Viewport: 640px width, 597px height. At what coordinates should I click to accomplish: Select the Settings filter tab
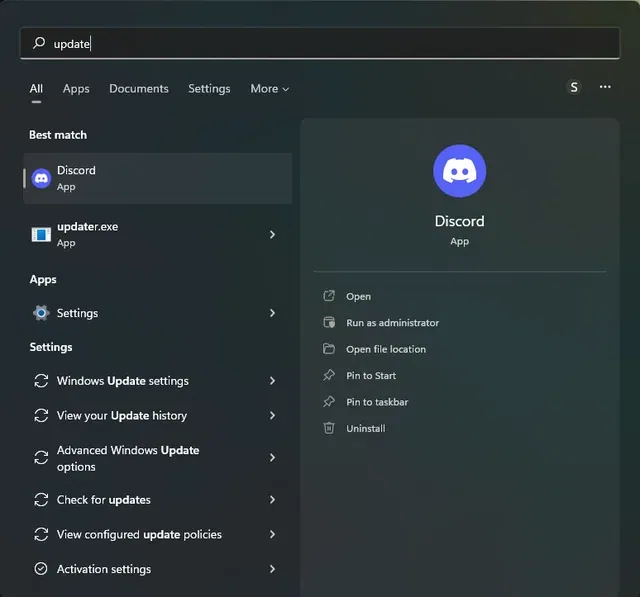click(209, 89)
